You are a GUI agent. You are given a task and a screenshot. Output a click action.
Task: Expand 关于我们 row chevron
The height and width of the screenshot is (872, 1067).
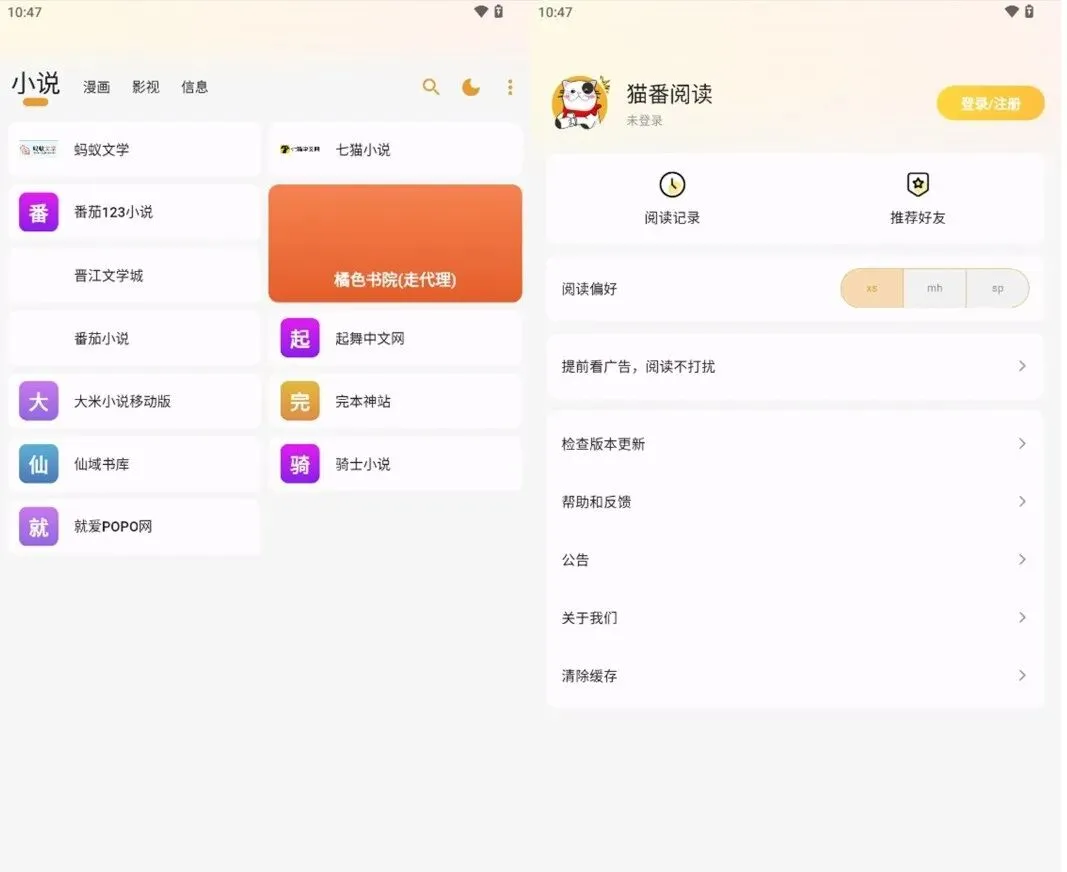[1022, 617]
